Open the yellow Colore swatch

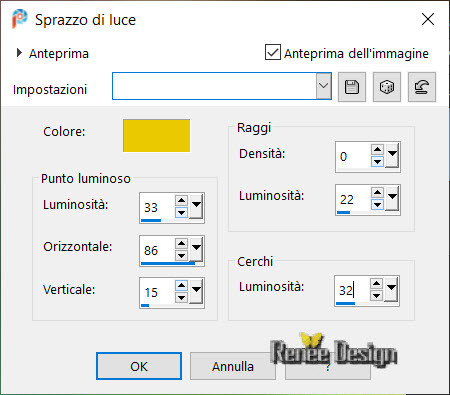tap(157, 136)
